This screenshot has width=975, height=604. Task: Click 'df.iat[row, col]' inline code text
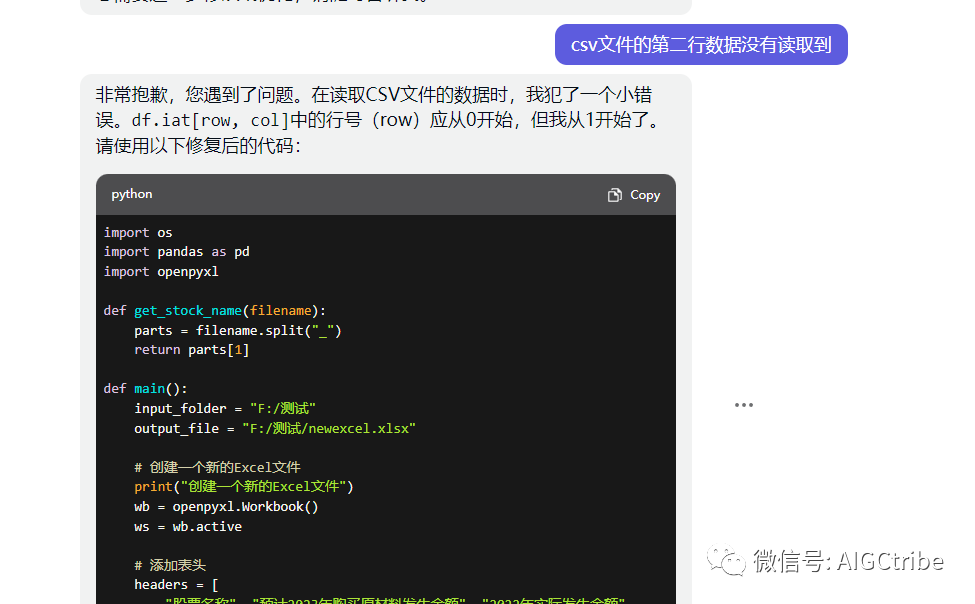tap(211, 120)
